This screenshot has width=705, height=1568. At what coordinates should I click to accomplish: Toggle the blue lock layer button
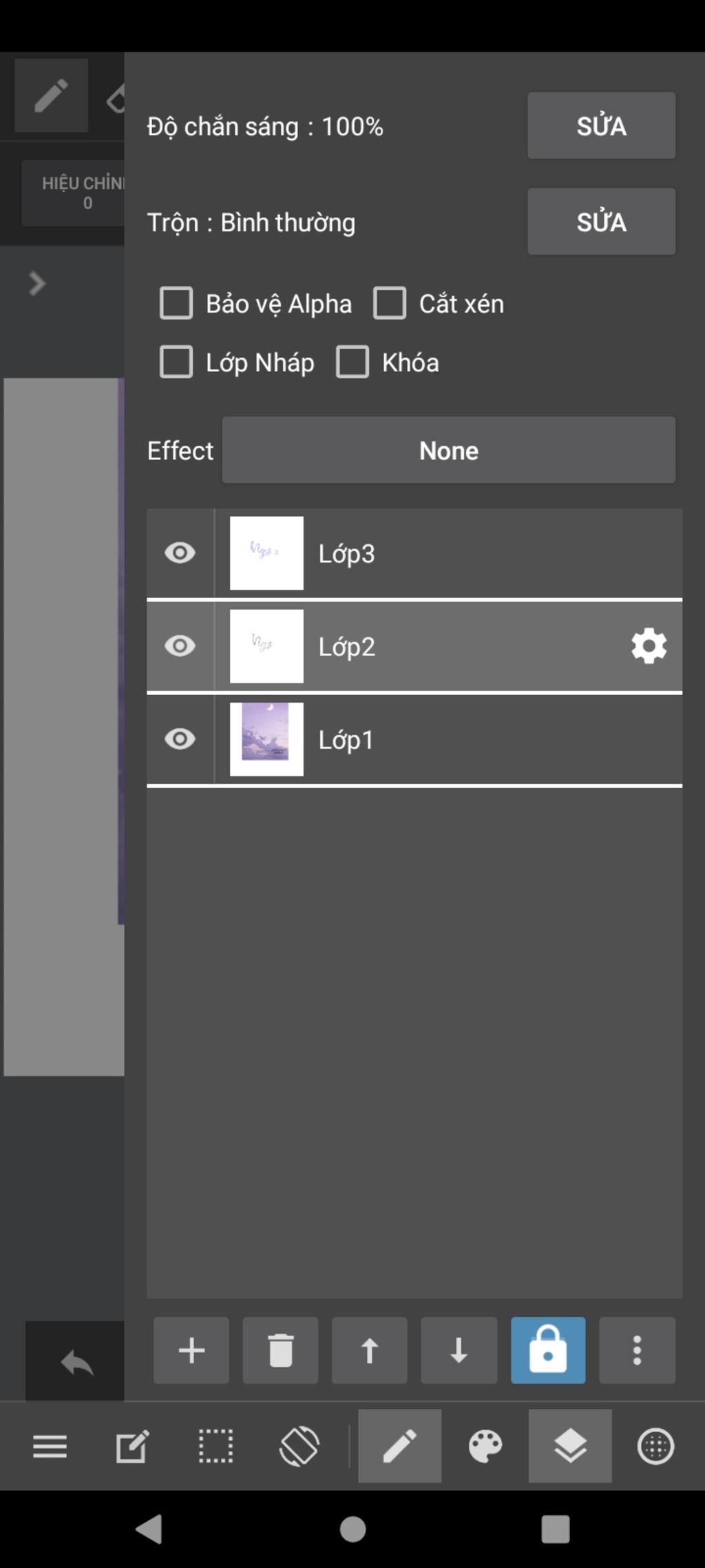[x=548, y=1350]
